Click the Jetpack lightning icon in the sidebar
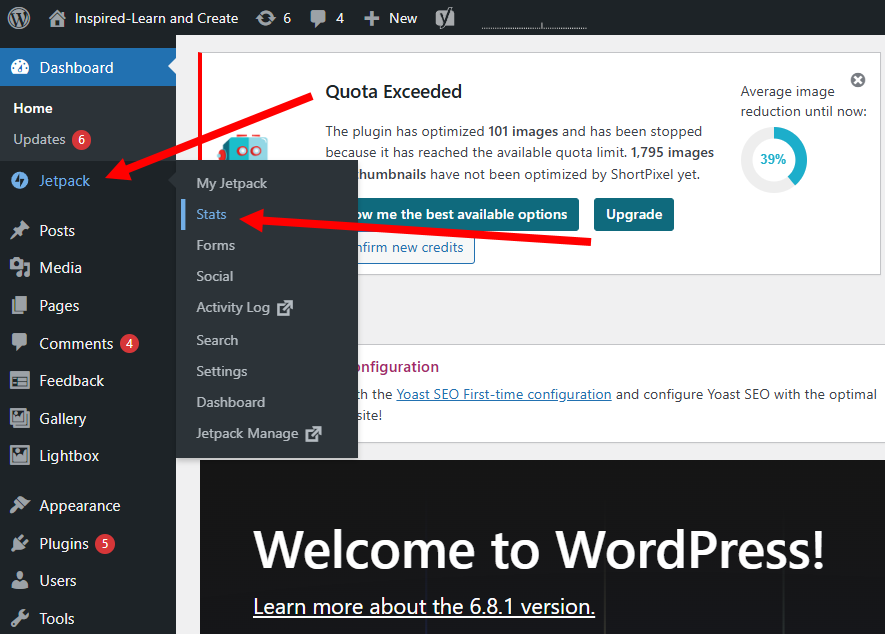The image size is (885, 634). (x=20, y=181)
